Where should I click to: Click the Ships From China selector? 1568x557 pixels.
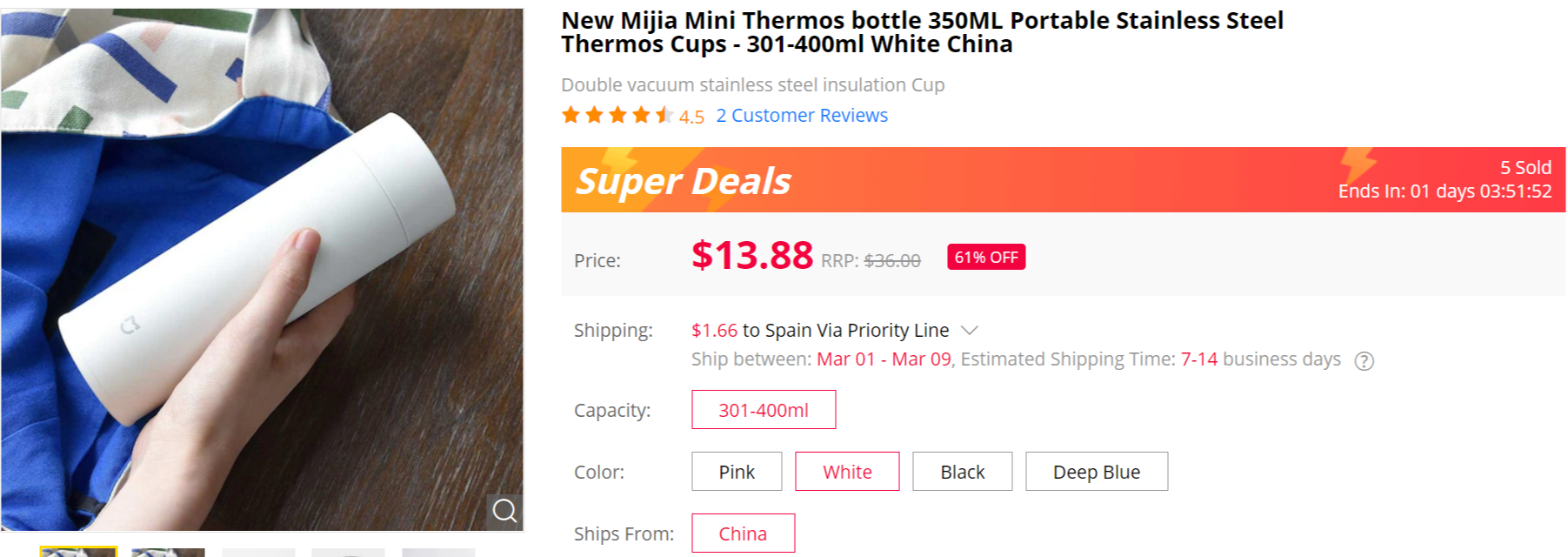click(742, 533)
